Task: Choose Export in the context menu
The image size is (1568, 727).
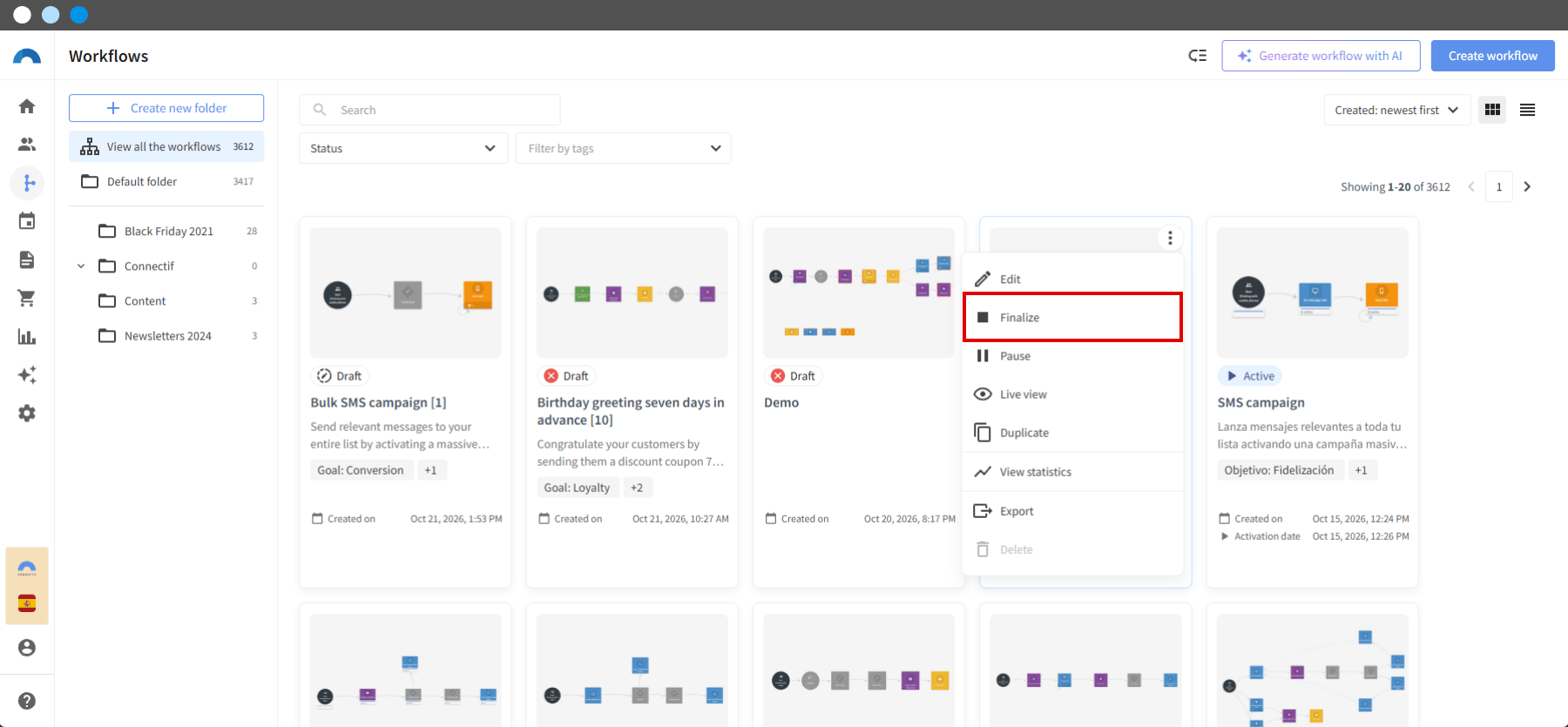Action: click(1072, 511)
